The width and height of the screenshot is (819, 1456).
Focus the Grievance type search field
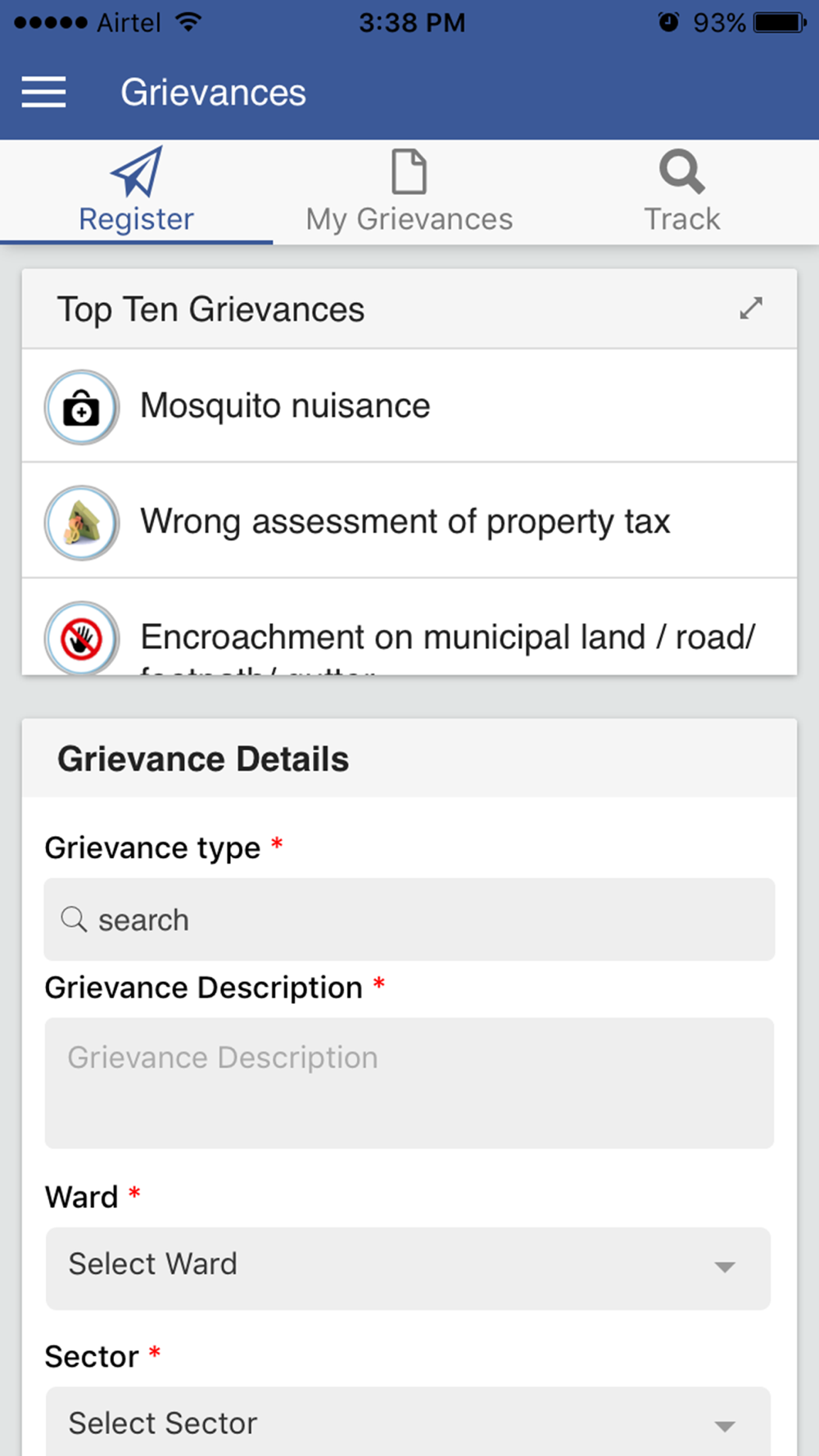pos(409,920)
